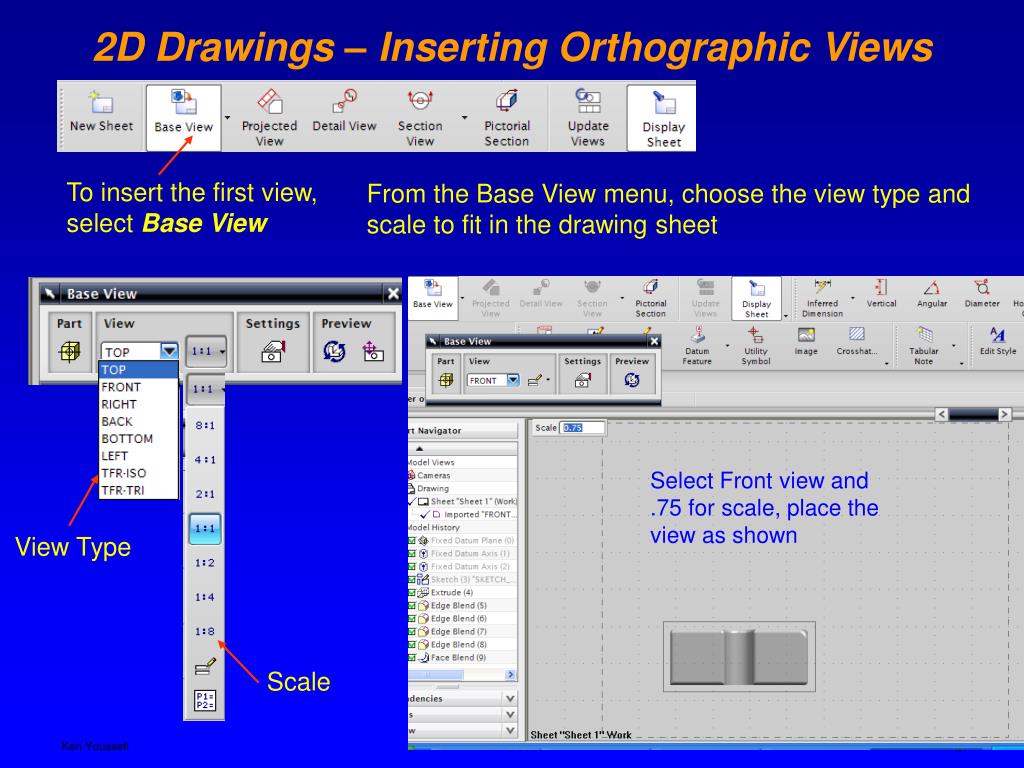Toggle checkbox for Edge Blend (5)
Image resolution: width=1024 pixels, height=768 pixels.
(x=412, y=606)
